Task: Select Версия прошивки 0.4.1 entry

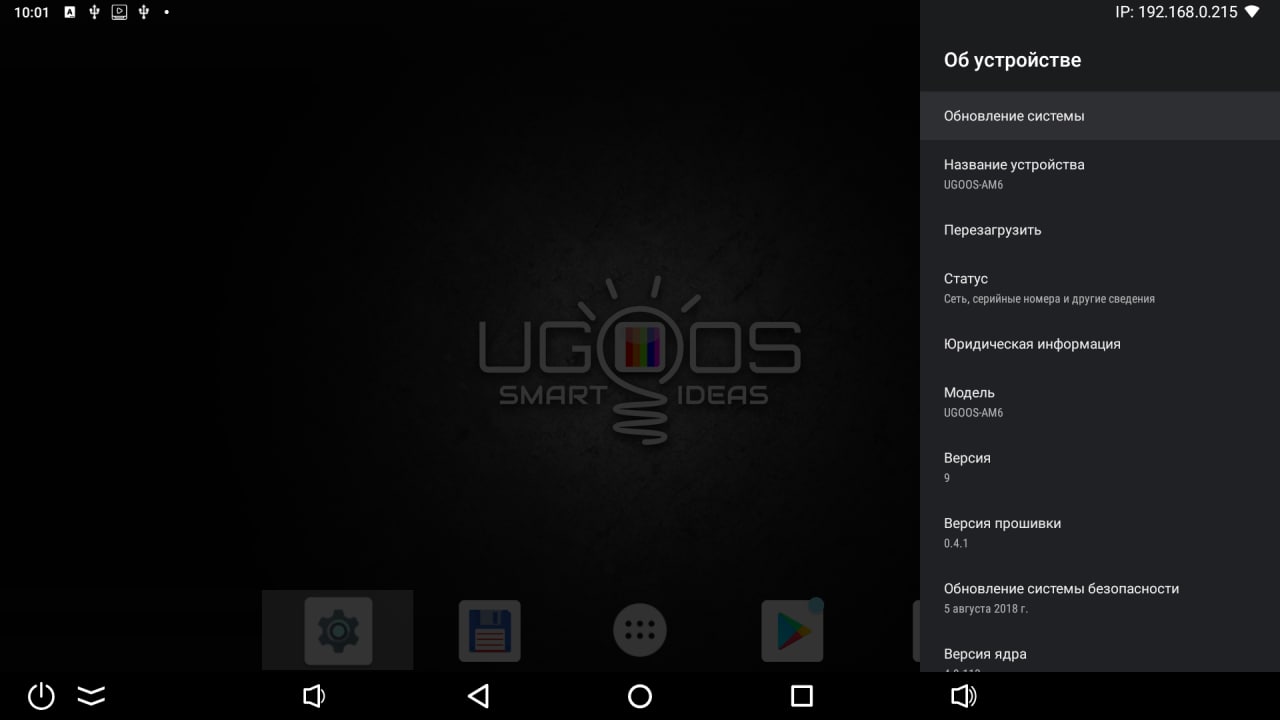Action: [1100, 532]
